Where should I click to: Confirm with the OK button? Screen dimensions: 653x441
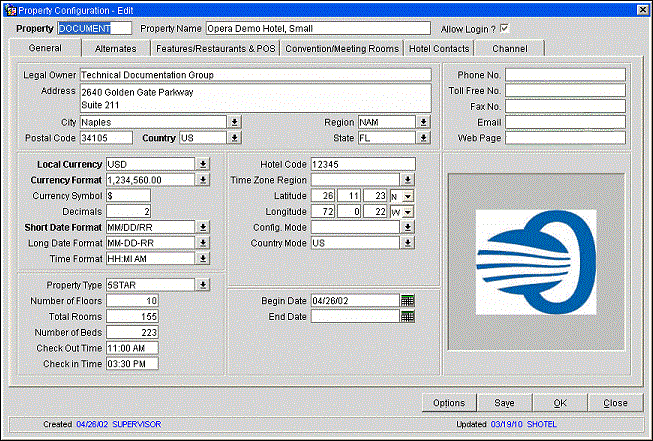(x=559, y=403)
